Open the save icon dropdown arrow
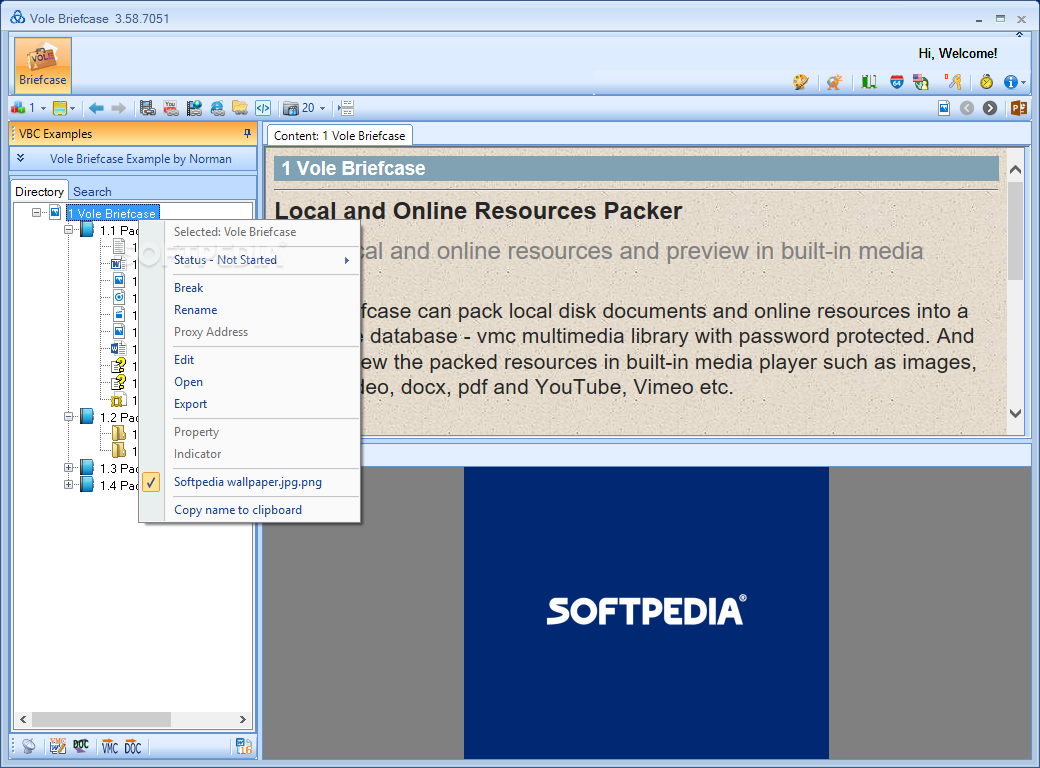 (72, 108)
